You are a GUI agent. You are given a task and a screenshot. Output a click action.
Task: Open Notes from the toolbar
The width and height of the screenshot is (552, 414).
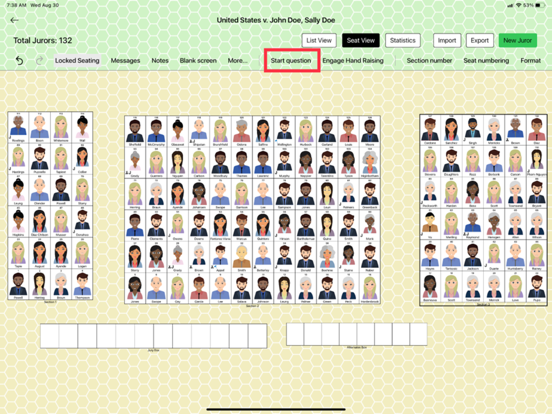pyautogui.click(x=160, y=61)
